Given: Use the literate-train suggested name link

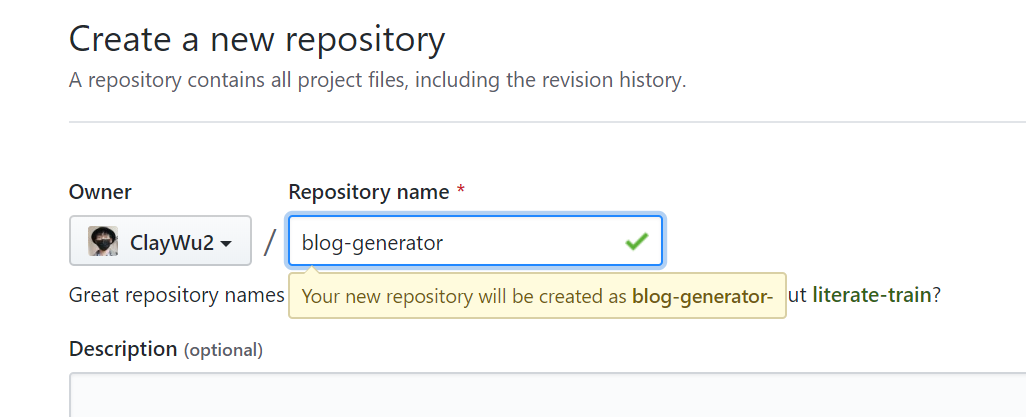Looking at the screenshot, I should coord(872,296).
